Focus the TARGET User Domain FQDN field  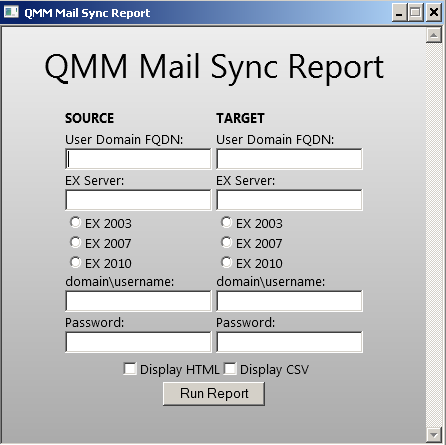[289, 159]
